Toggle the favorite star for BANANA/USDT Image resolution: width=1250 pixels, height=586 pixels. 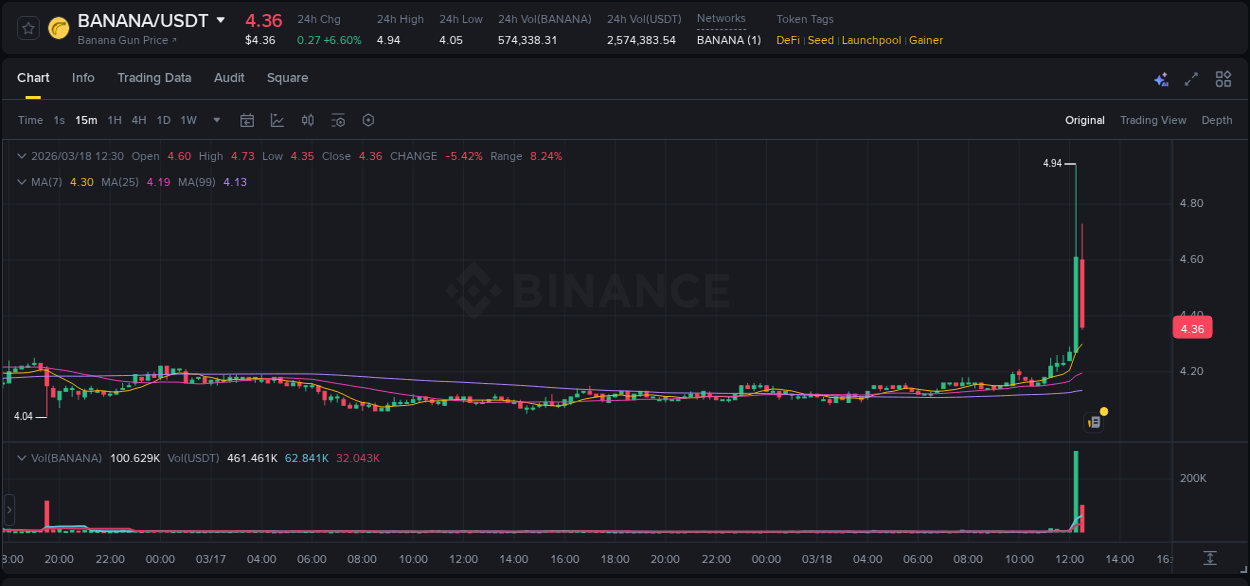[27, 28]
